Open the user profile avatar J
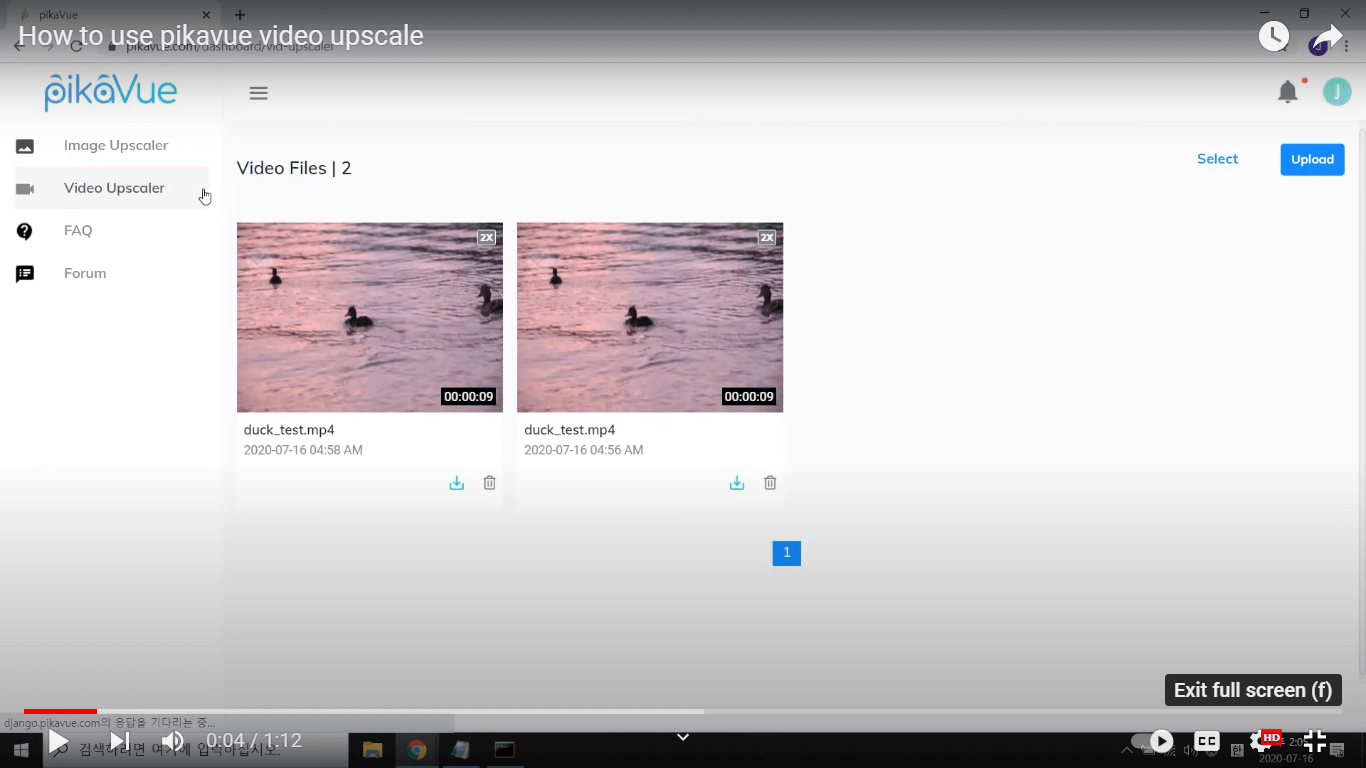Viewport: 1366px width, 768px height. point(1337,92)
